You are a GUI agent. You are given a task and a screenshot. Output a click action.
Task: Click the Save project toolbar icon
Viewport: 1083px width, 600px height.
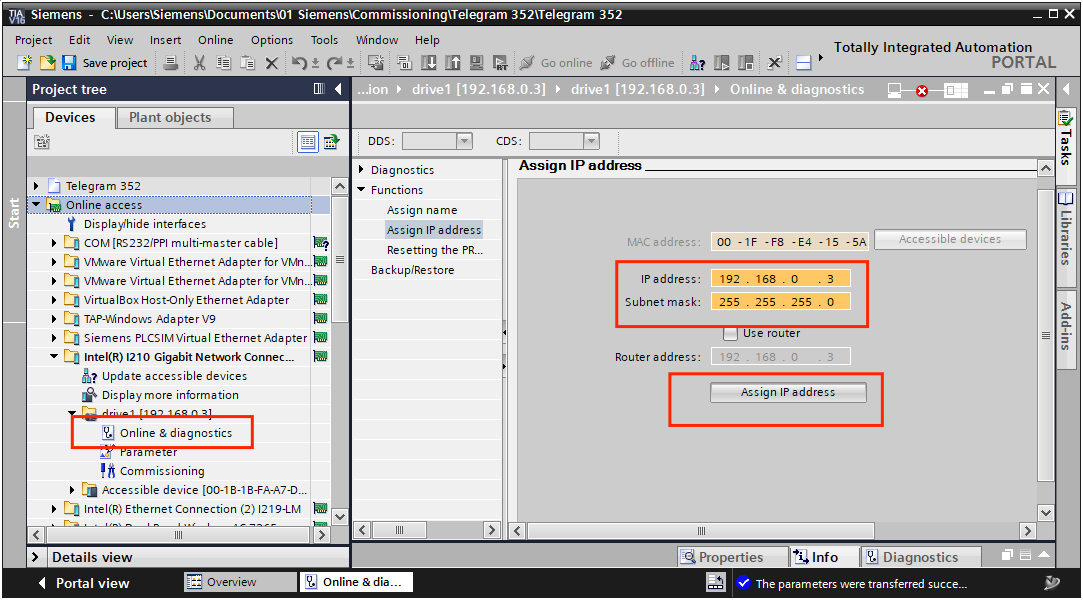69,63
